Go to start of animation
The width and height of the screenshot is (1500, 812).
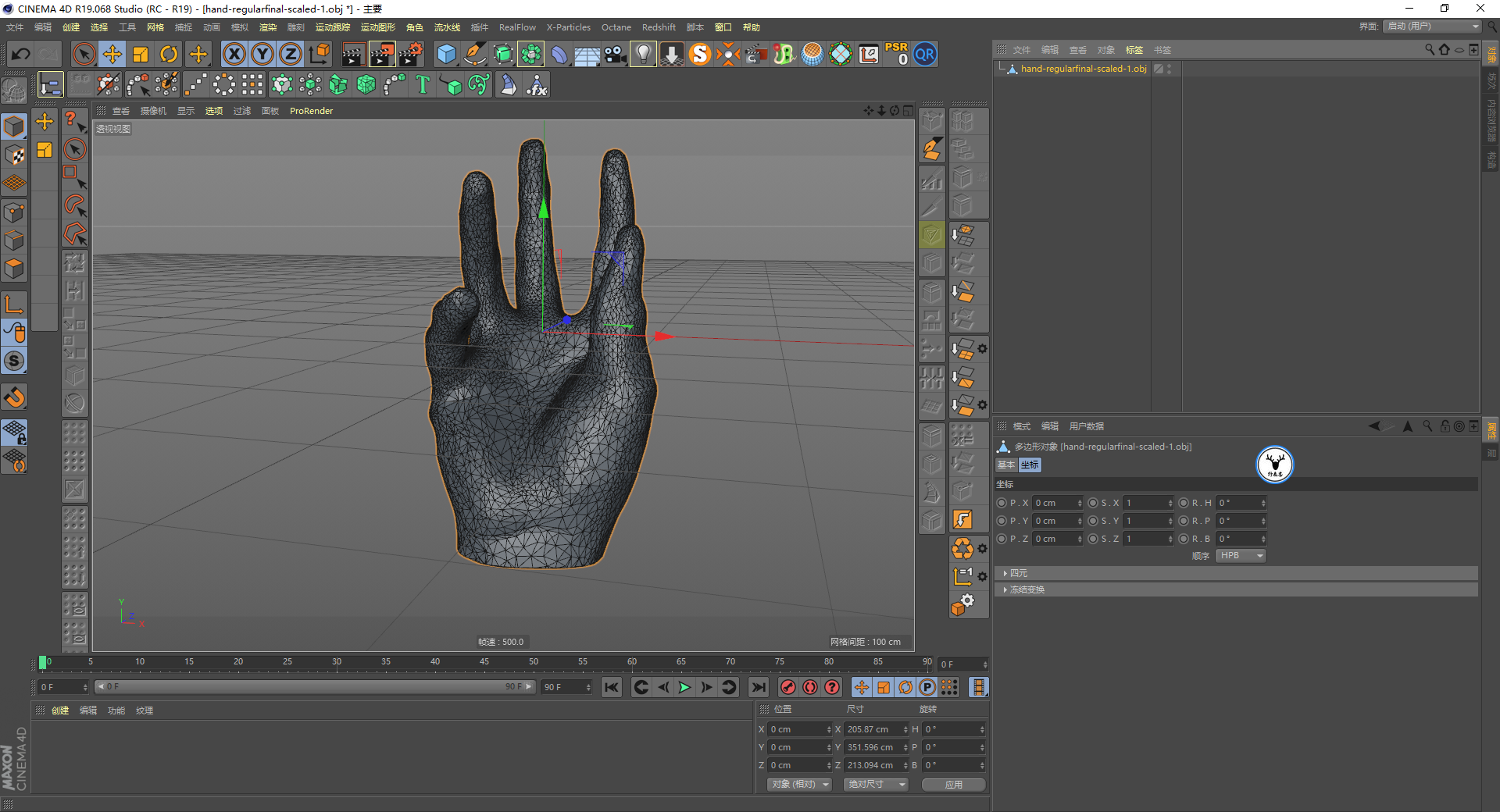[x=612, y=687]
